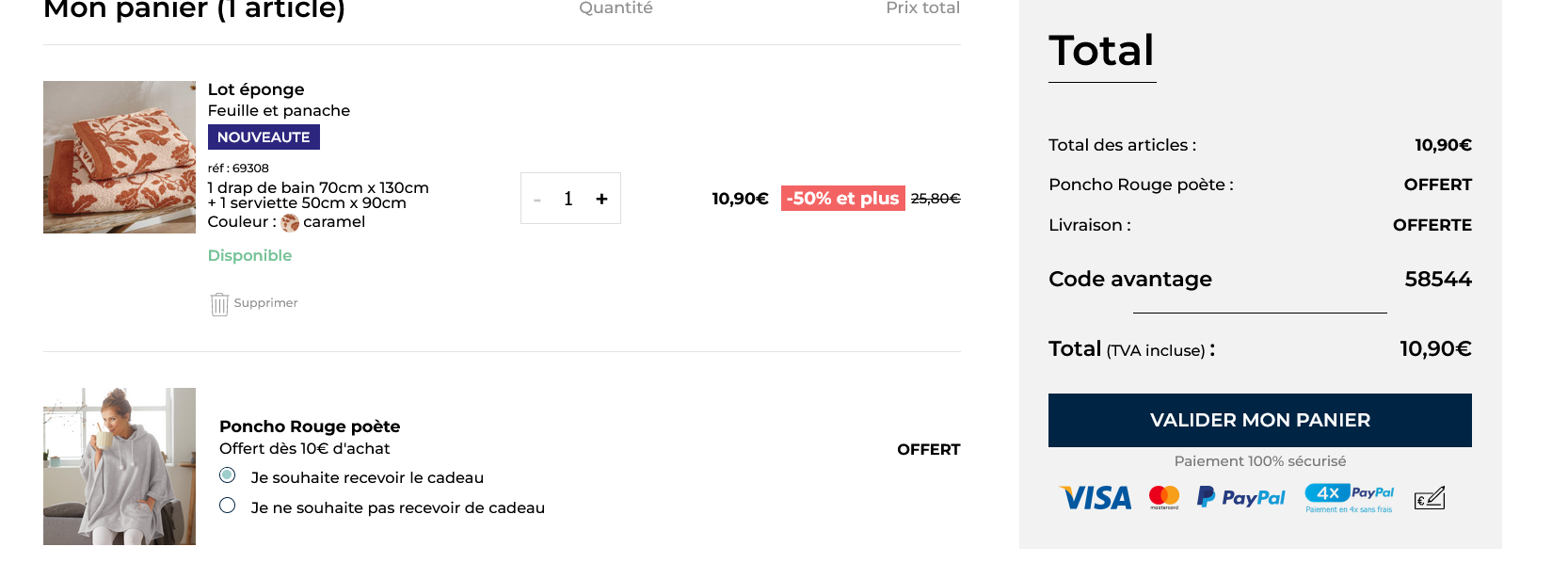This screenshot has height=579, width=1568.
Task: Click the cheque payment icon
Action: point(1430,498)
